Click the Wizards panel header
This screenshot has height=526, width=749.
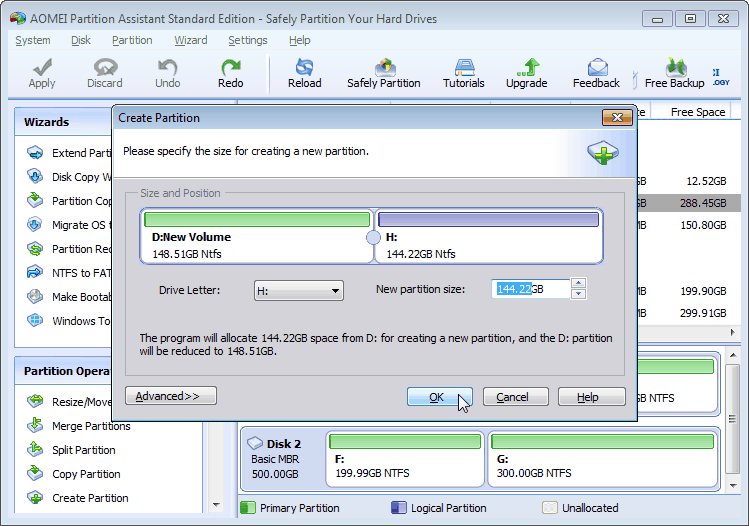64,122
